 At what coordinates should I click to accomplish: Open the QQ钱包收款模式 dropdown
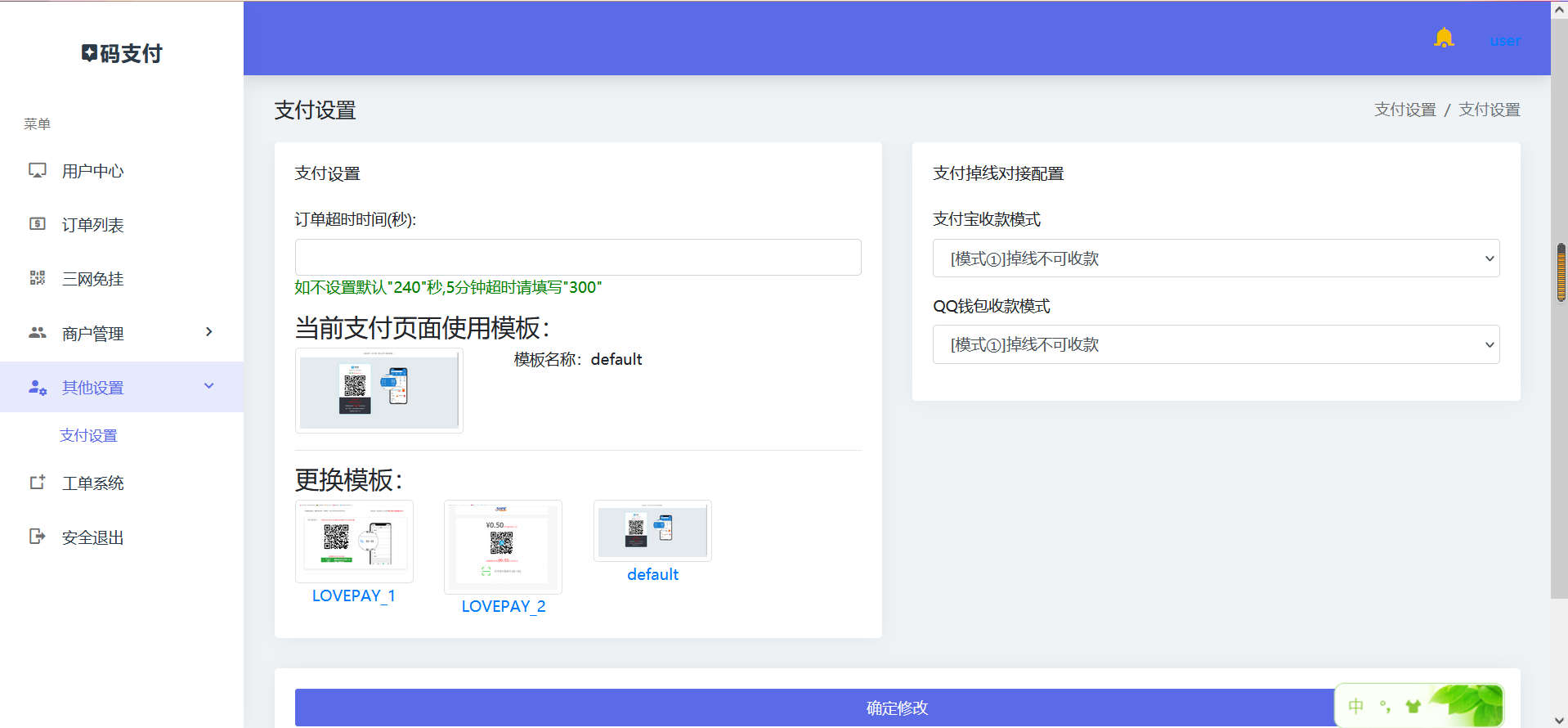tap(1216, 344)
